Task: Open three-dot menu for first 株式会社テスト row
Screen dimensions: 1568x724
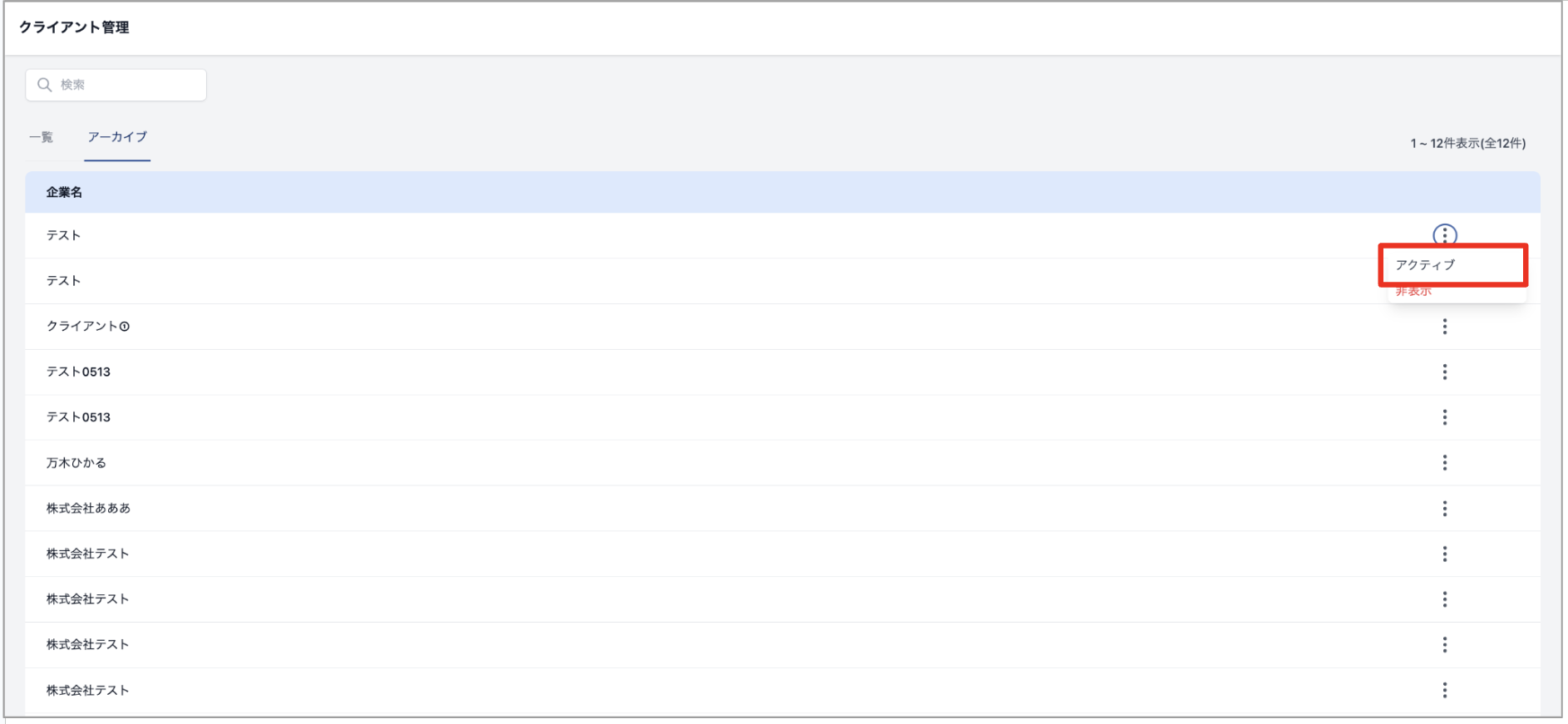Action: (x=1444, y=554)
